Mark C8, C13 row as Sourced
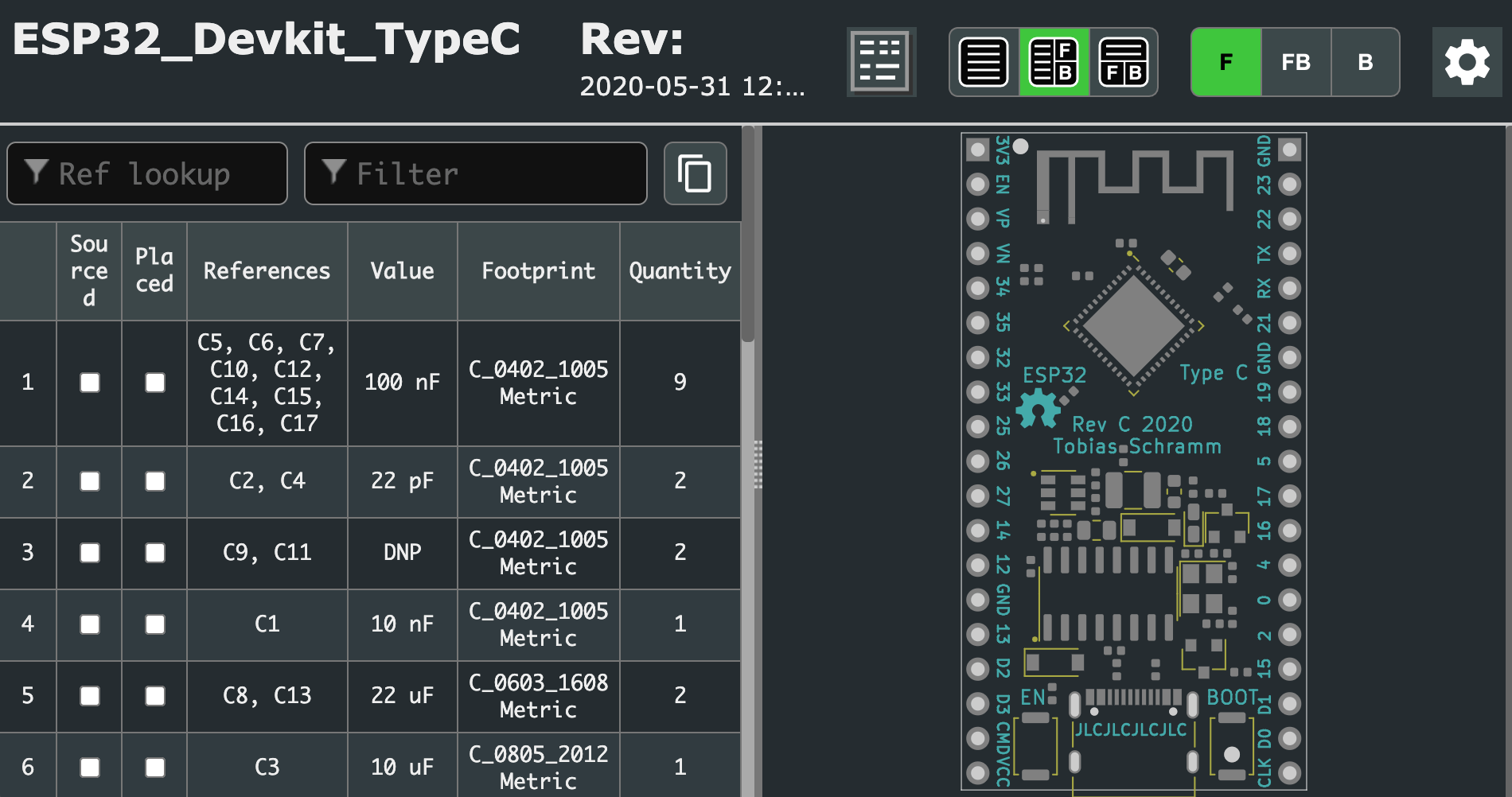The width and height of the screenshot is (1512, 797). coord(88,696)
